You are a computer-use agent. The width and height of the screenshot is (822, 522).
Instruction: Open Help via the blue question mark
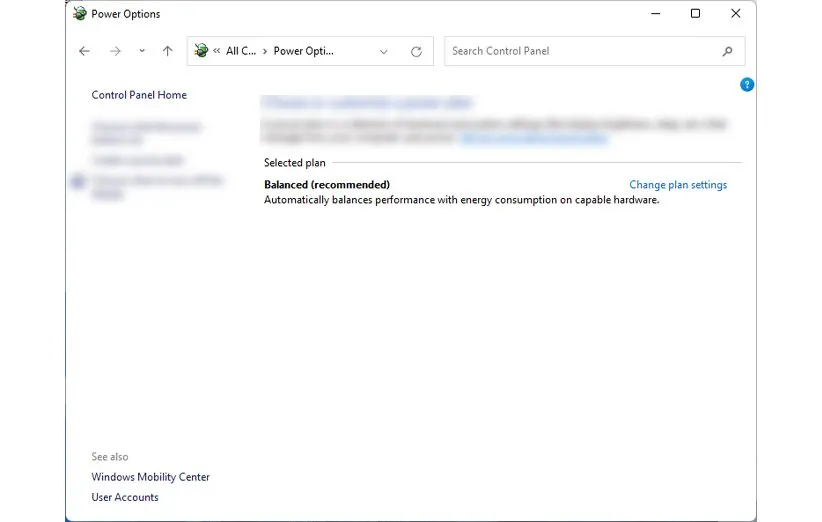point(747,85)
